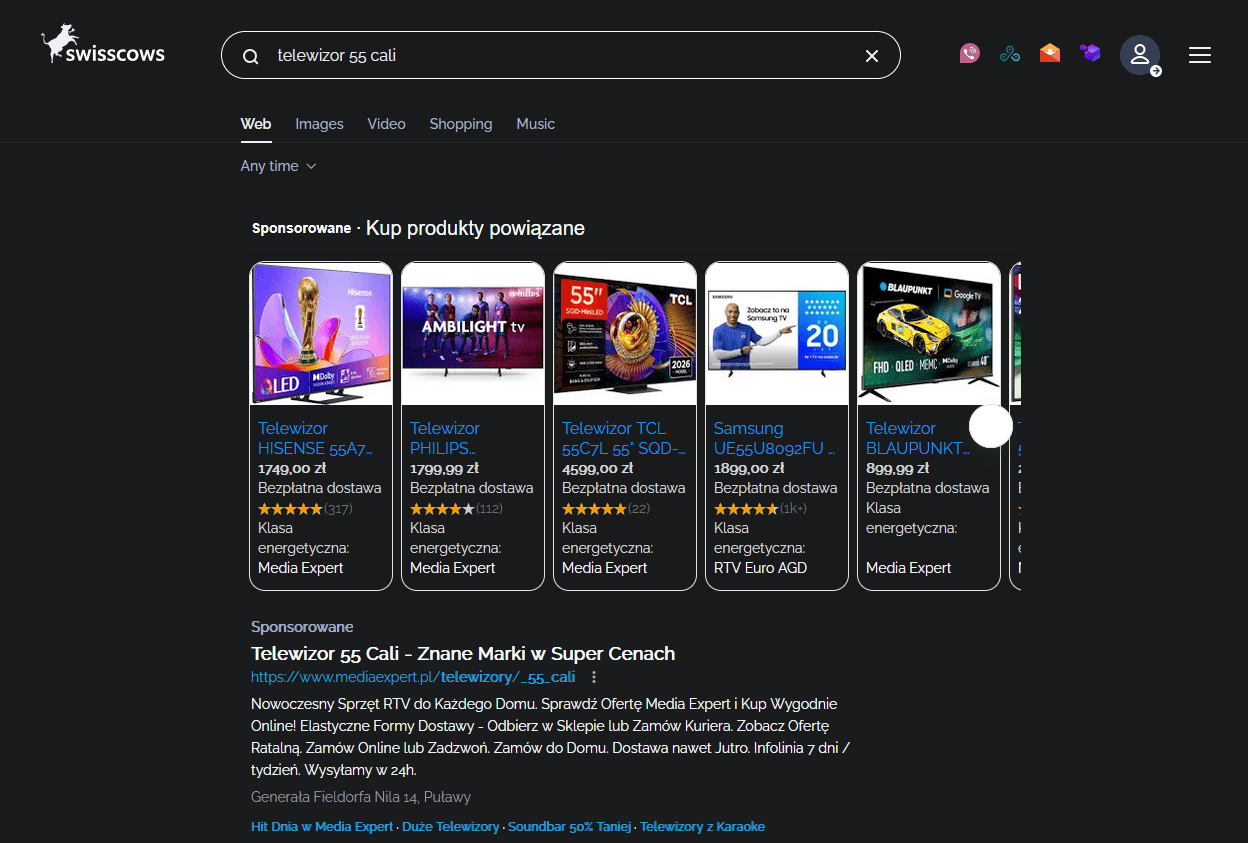Switch to the Video tab

click(386, 124)
